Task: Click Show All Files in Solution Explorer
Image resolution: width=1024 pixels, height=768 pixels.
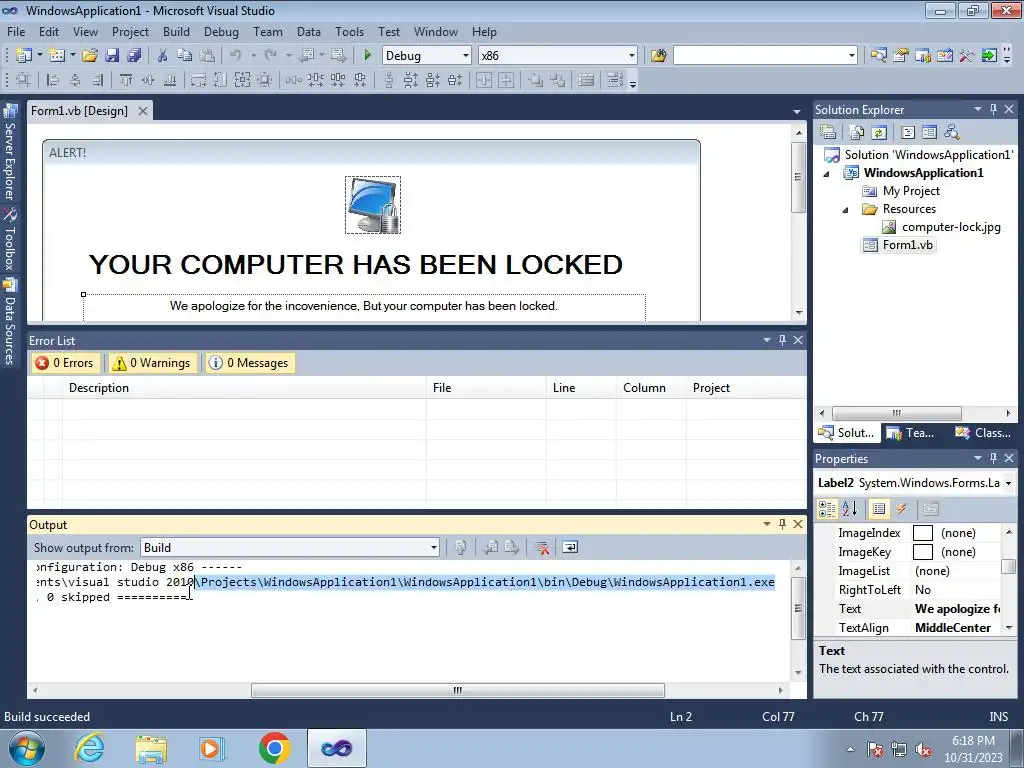Action: point(857,133)
